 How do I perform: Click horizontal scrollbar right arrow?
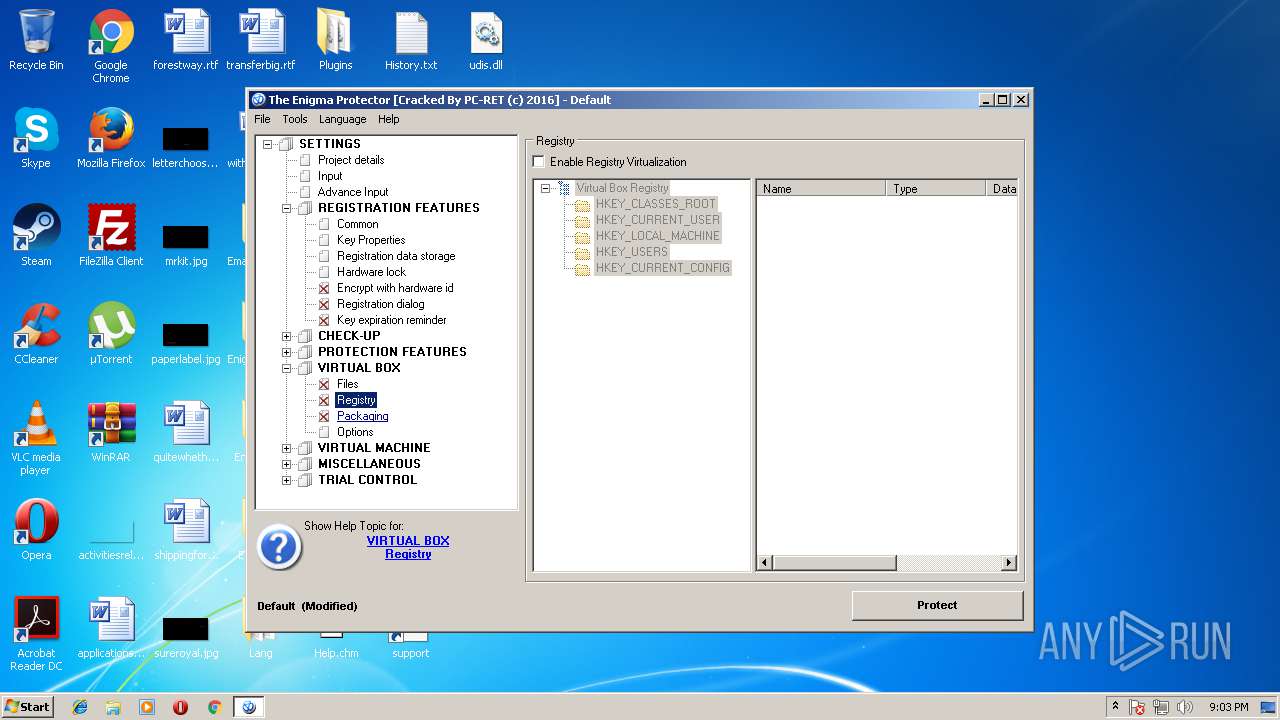pyautogui.click(x=1009, y=563)
